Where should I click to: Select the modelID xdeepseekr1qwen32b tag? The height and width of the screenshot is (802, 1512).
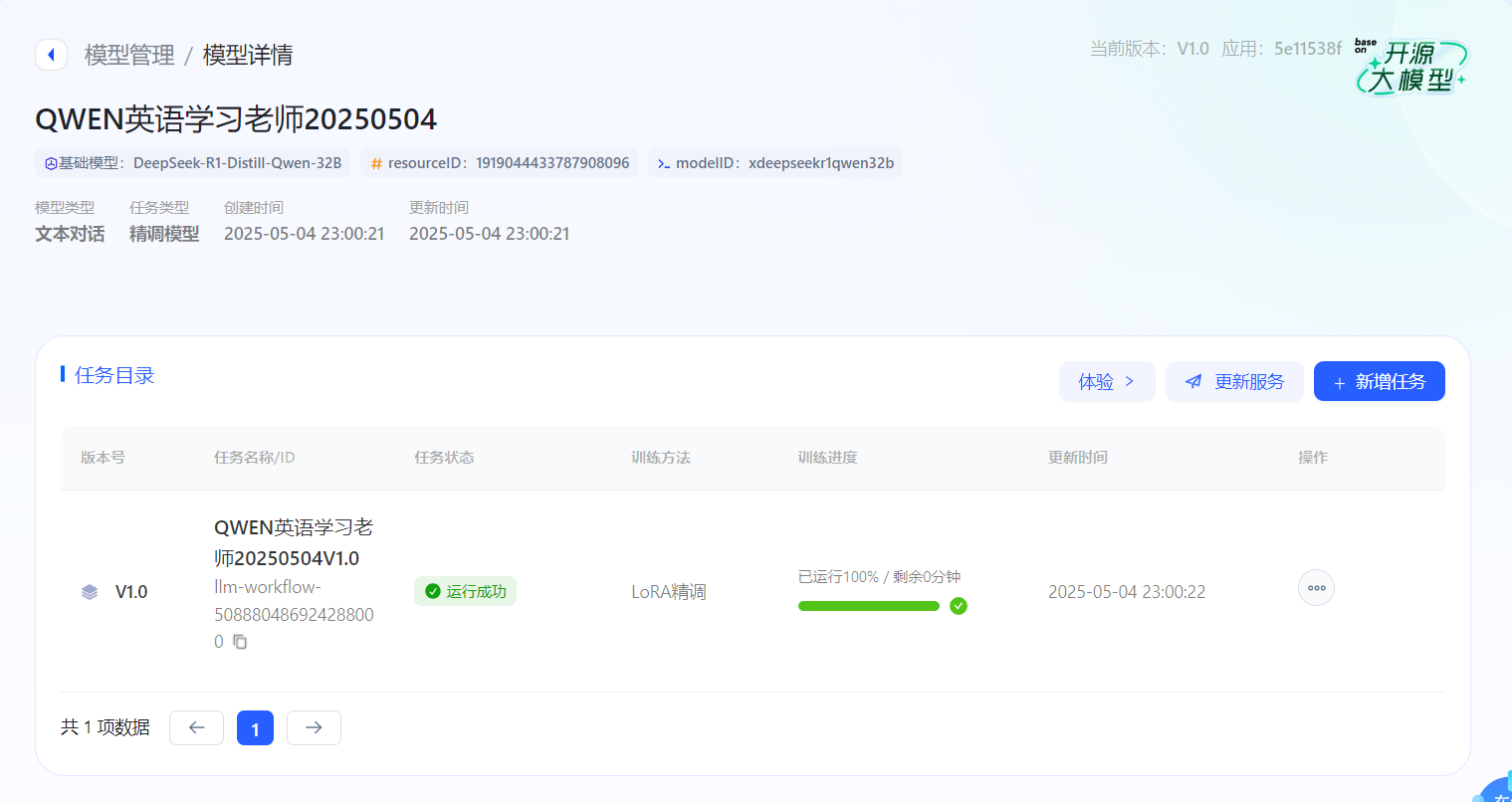[775, 163]
